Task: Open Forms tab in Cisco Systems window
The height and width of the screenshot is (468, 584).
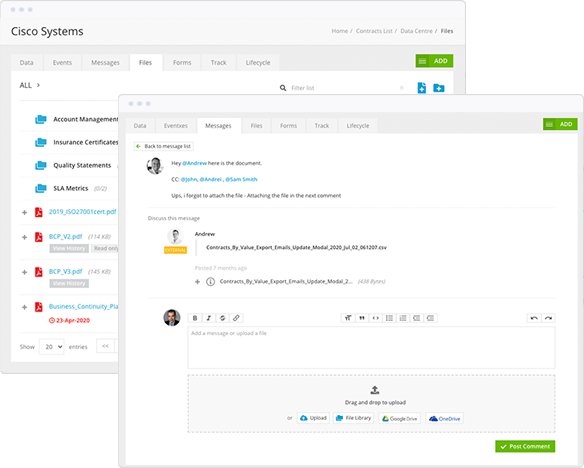Action: 182,63
